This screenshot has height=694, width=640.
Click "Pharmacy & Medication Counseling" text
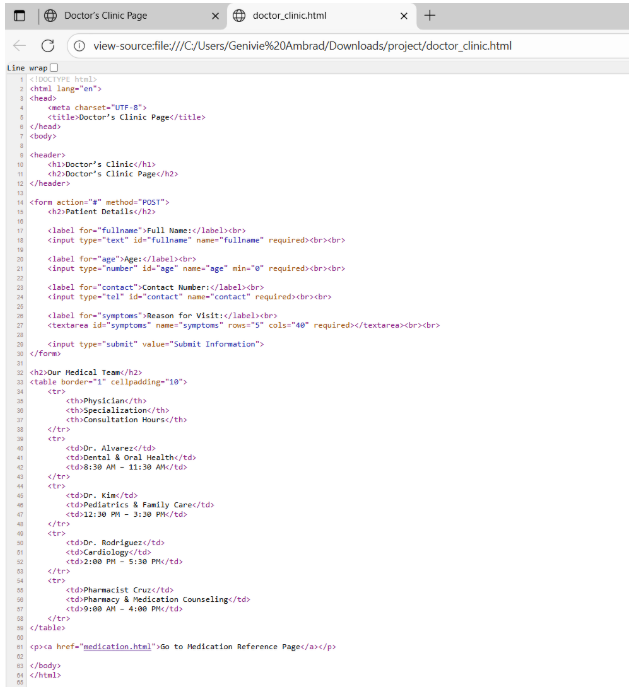(x=156, y=600)
